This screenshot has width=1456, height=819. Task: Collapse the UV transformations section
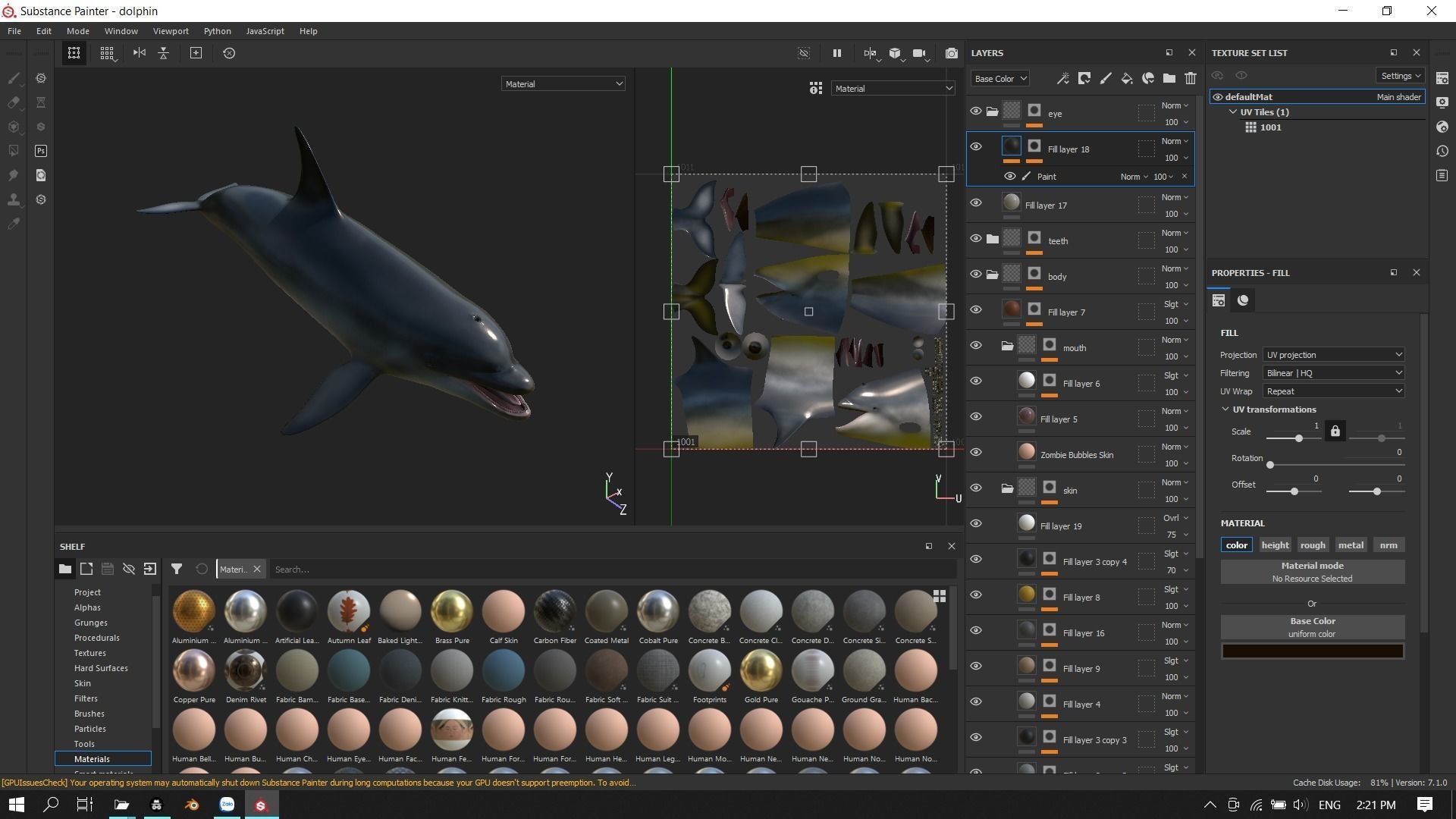1225,409
